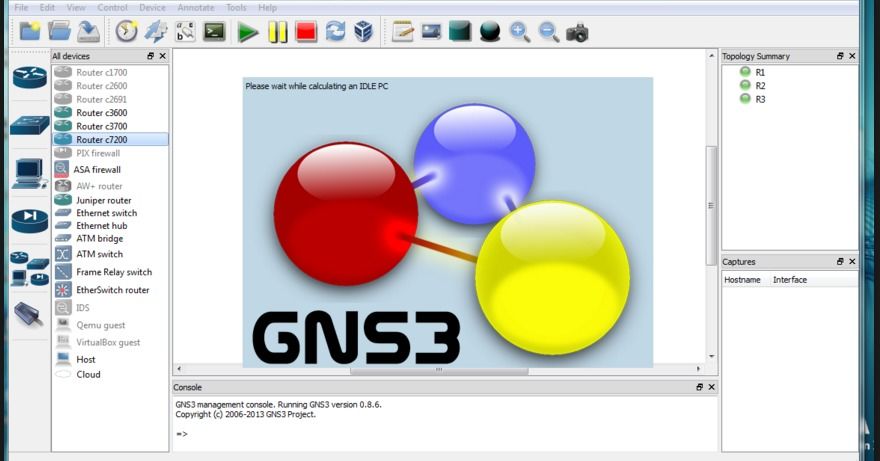Image resolution: width=880 pixels, height=461 pixels.
Task: Select ASA firewall in device list
Action: [x=111, y=170]
